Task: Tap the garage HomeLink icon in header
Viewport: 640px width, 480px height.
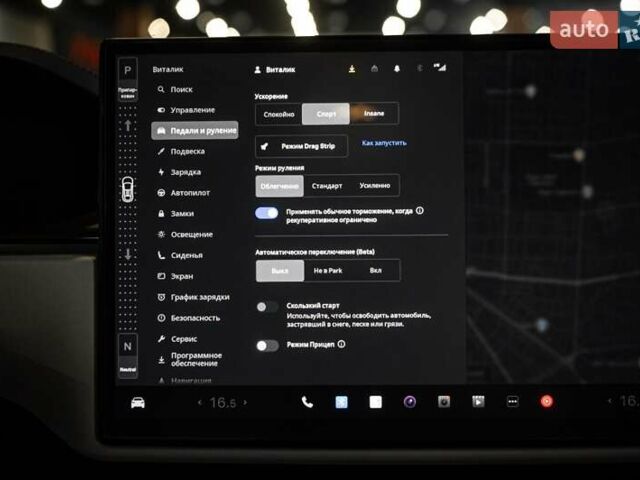Action: point(374,69)
